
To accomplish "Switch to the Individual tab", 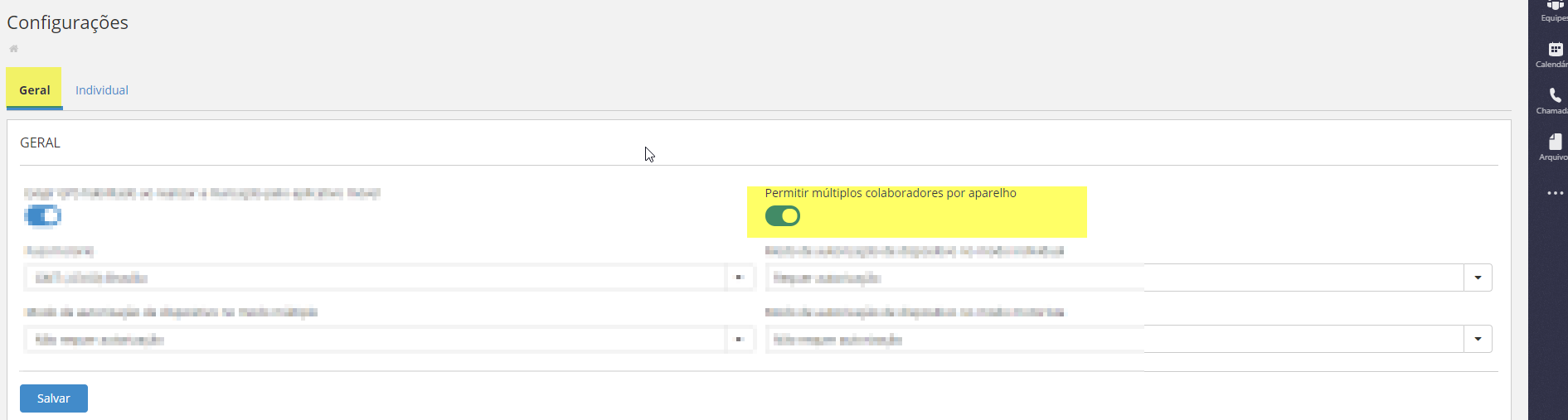I will coord(102,90).
